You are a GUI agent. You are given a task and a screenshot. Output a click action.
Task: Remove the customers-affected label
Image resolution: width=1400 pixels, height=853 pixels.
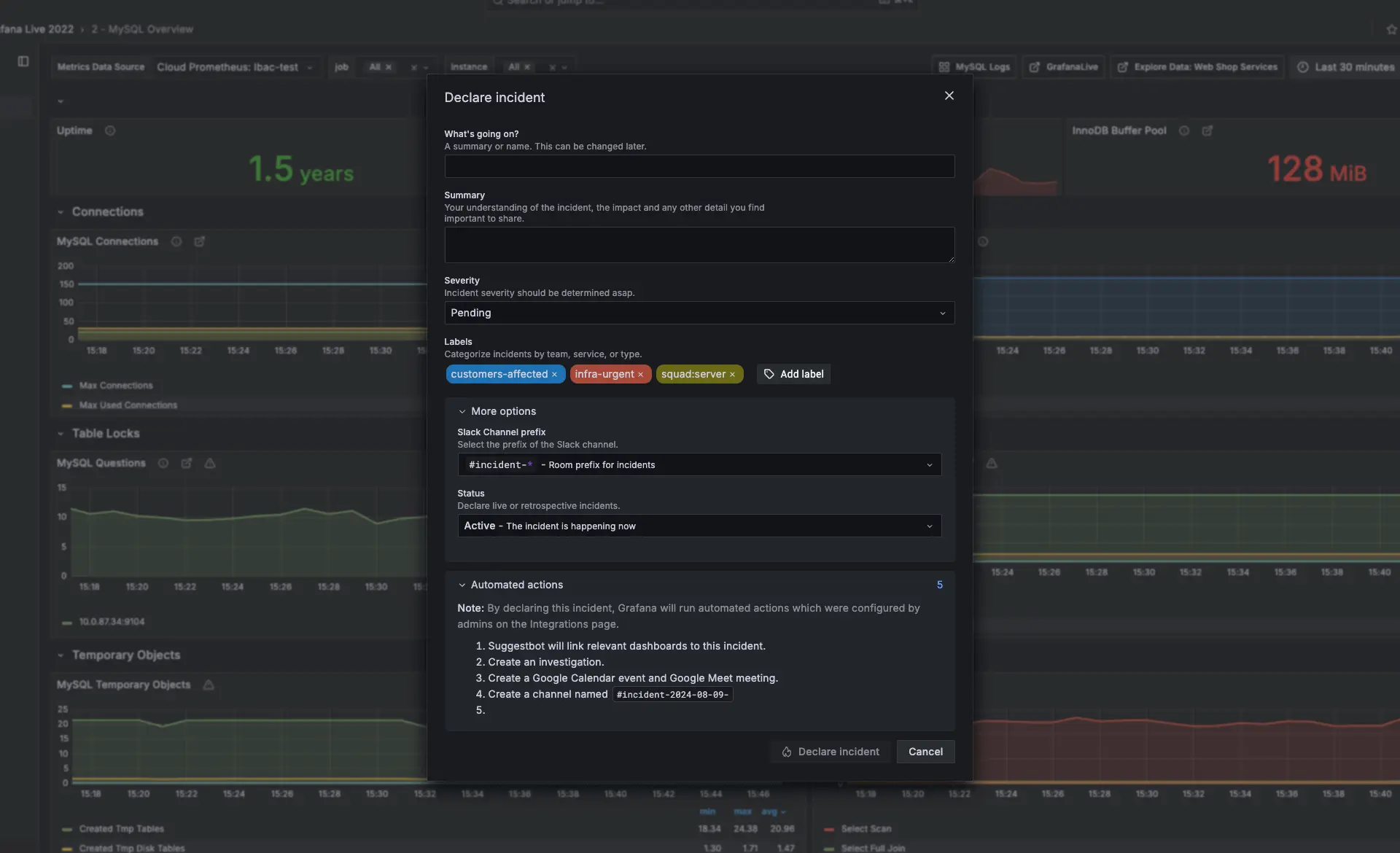(554, 374)
